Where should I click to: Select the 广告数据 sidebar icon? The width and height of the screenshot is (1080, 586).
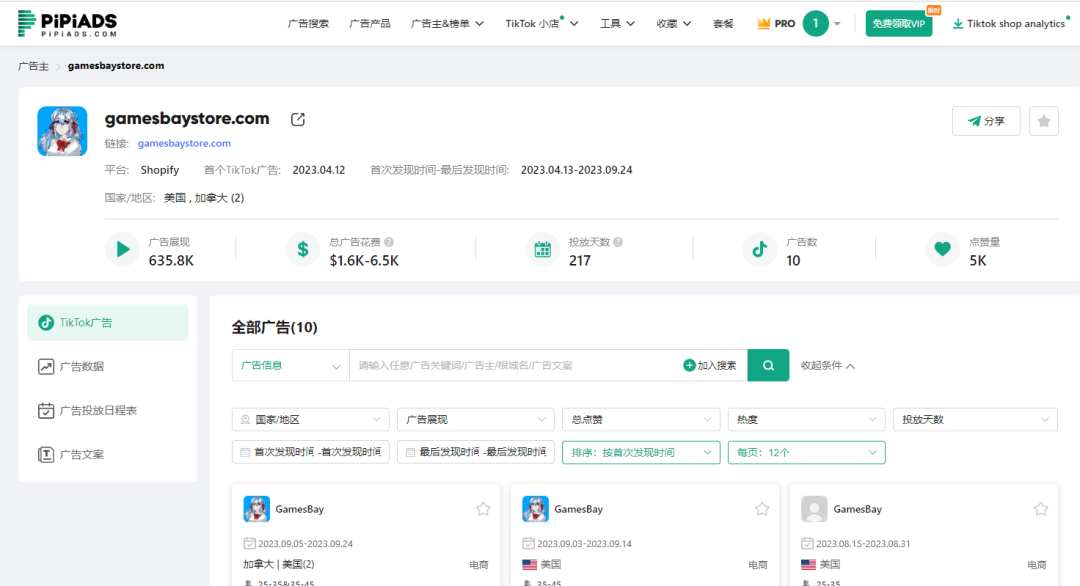45,366
